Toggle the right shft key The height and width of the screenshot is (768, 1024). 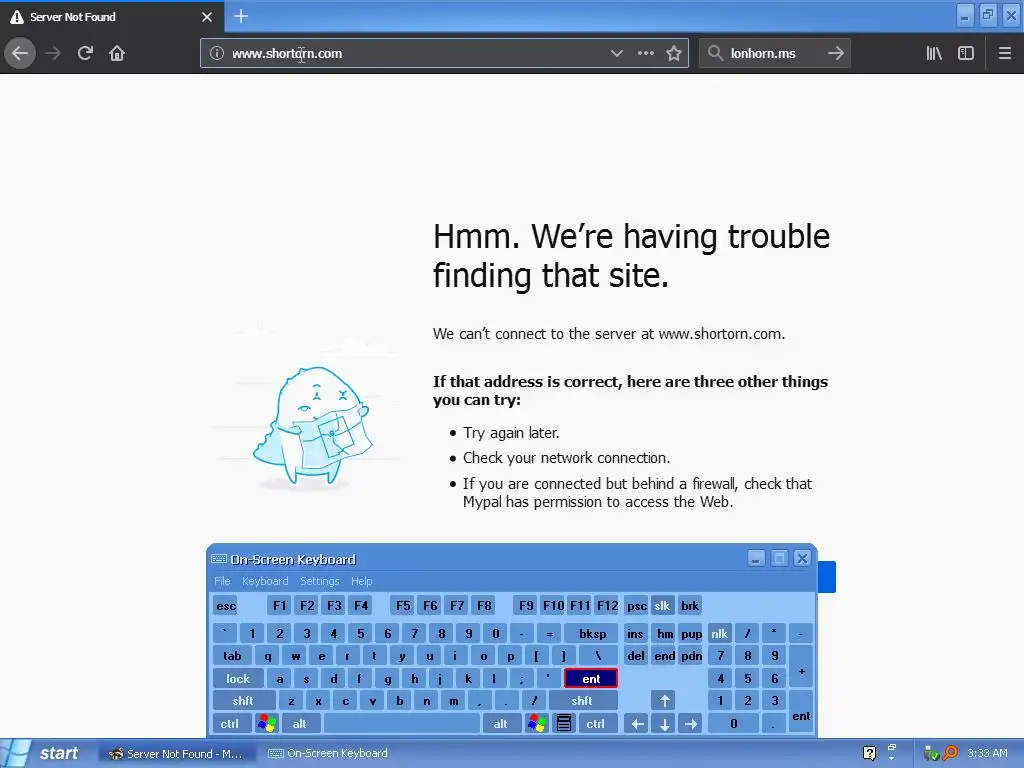582,701
